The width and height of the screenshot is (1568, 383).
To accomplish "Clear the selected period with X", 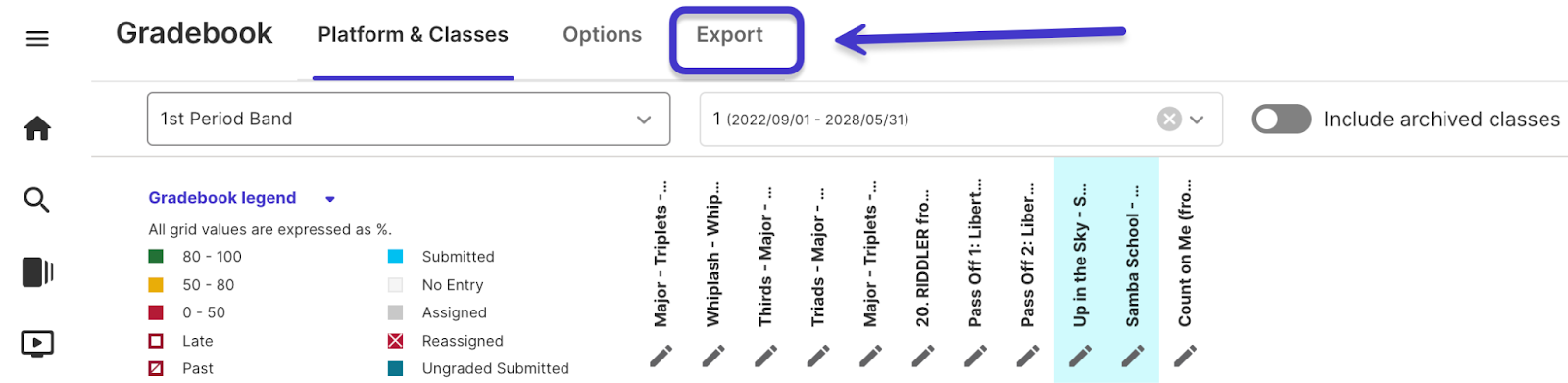I will click(x=1169, y=120).
